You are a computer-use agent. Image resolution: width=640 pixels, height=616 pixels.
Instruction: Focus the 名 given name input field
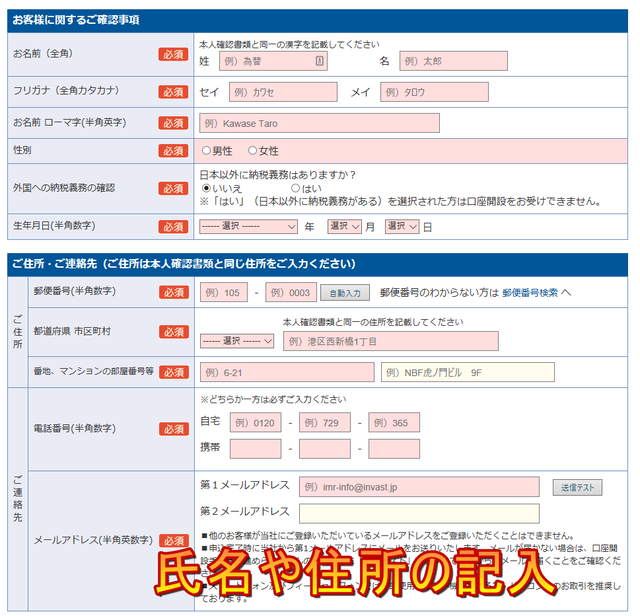[453, 61]
